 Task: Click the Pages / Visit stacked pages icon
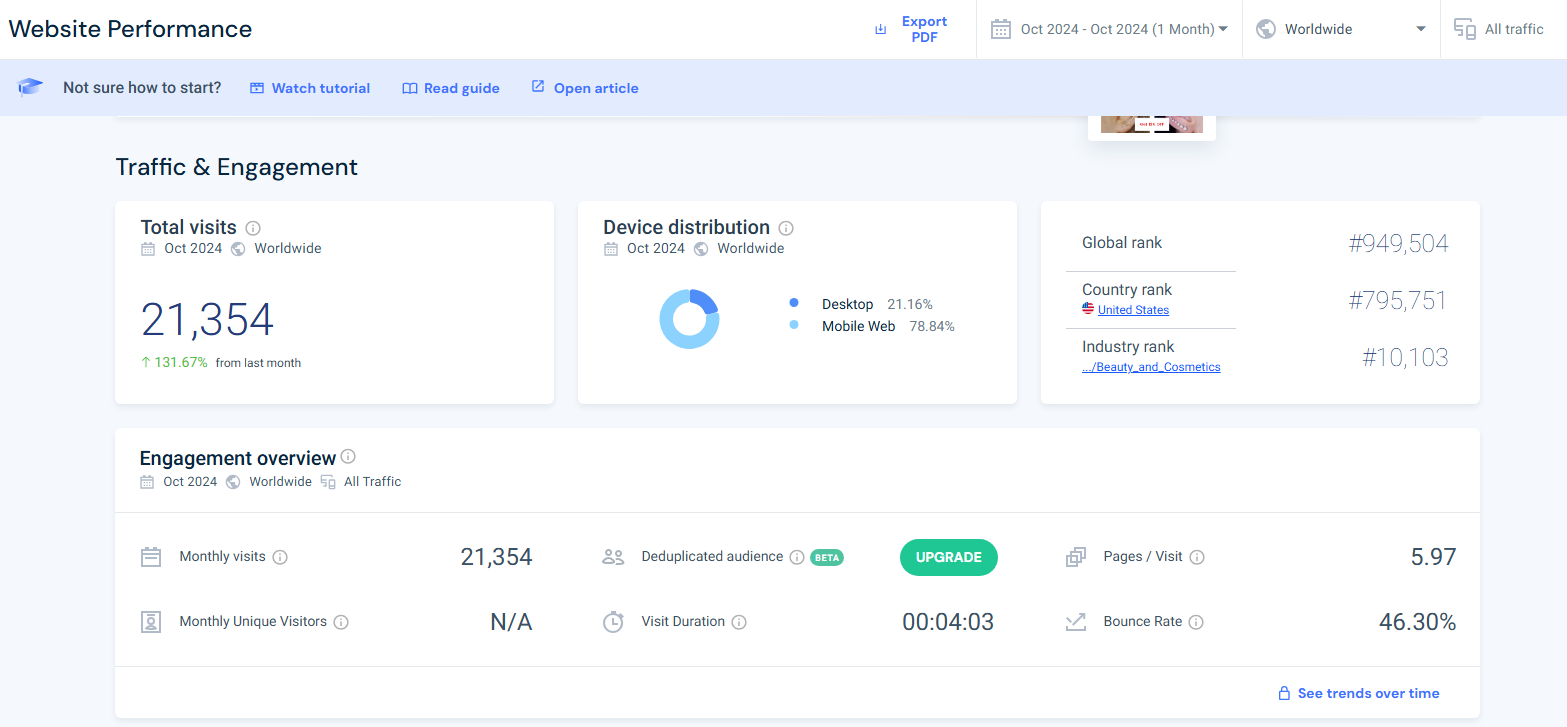pyautogui.click(x=1076, y=557)
